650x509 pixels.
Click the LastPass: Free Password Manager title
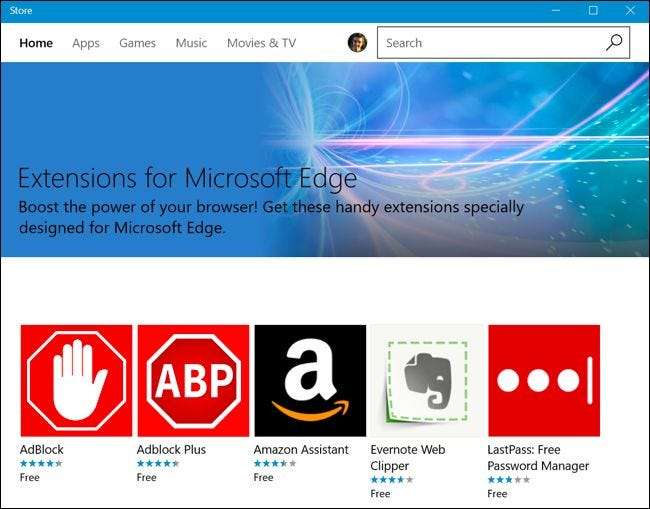538,458
